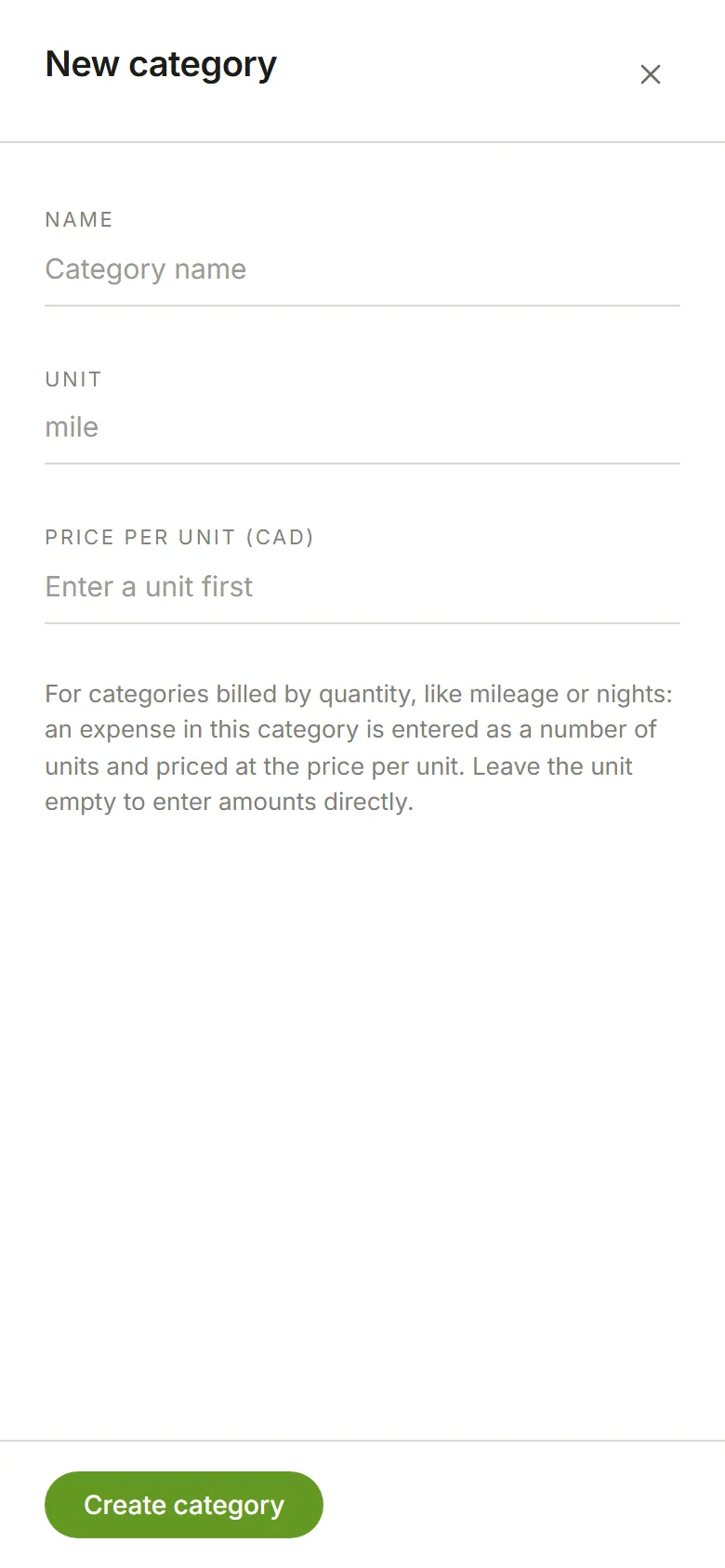Select the Price per unit field
The height and width of the screenshot is (1568, 725).
click(362, 587)
